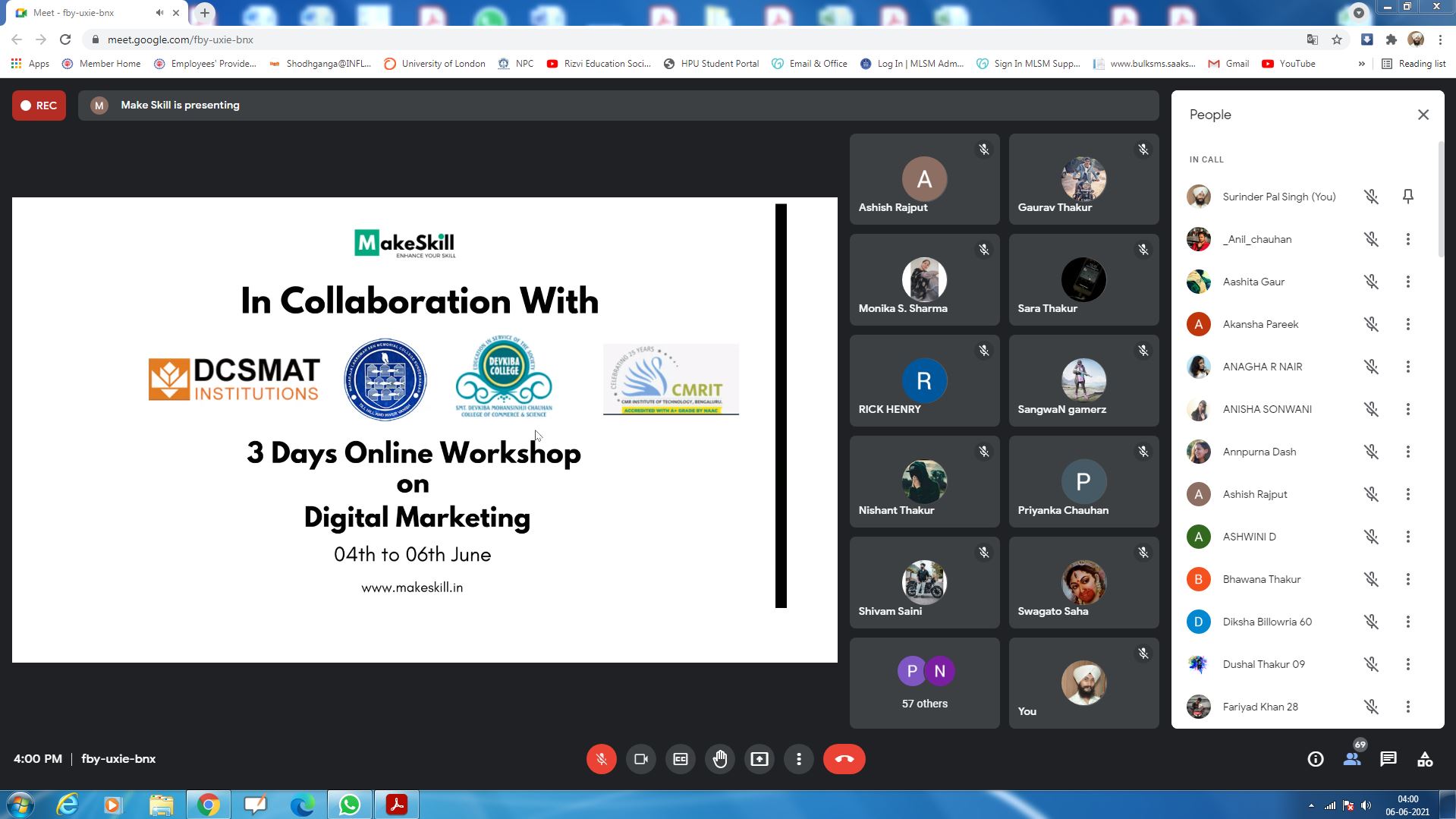Image resolution: width=1456 pixels, height=819 pixels.
Task: Open options menu for Annpurna Dash
Action: (1407, 452)
